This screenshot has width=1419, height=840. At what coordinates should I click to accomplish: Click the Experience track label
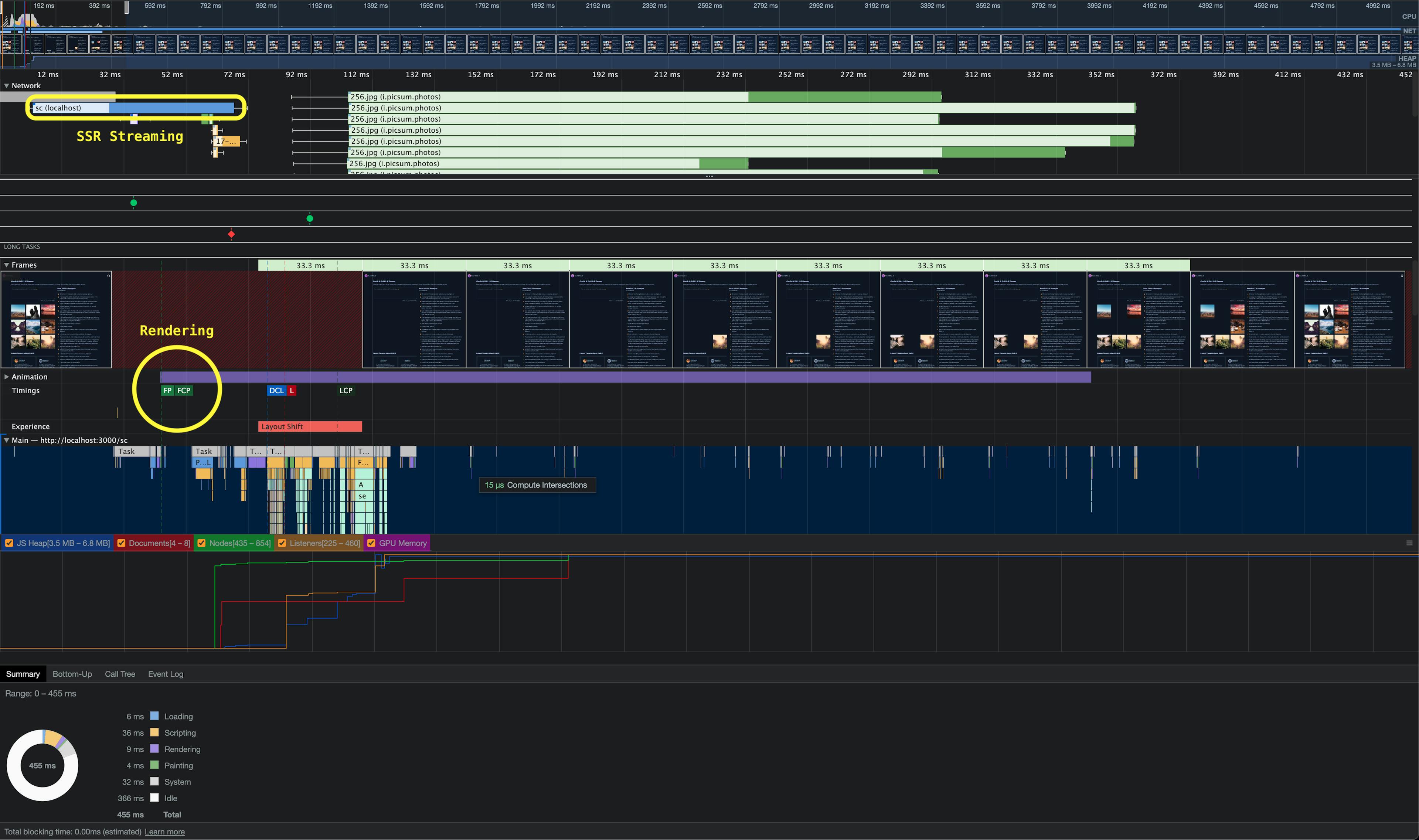(x=31, y=426)
